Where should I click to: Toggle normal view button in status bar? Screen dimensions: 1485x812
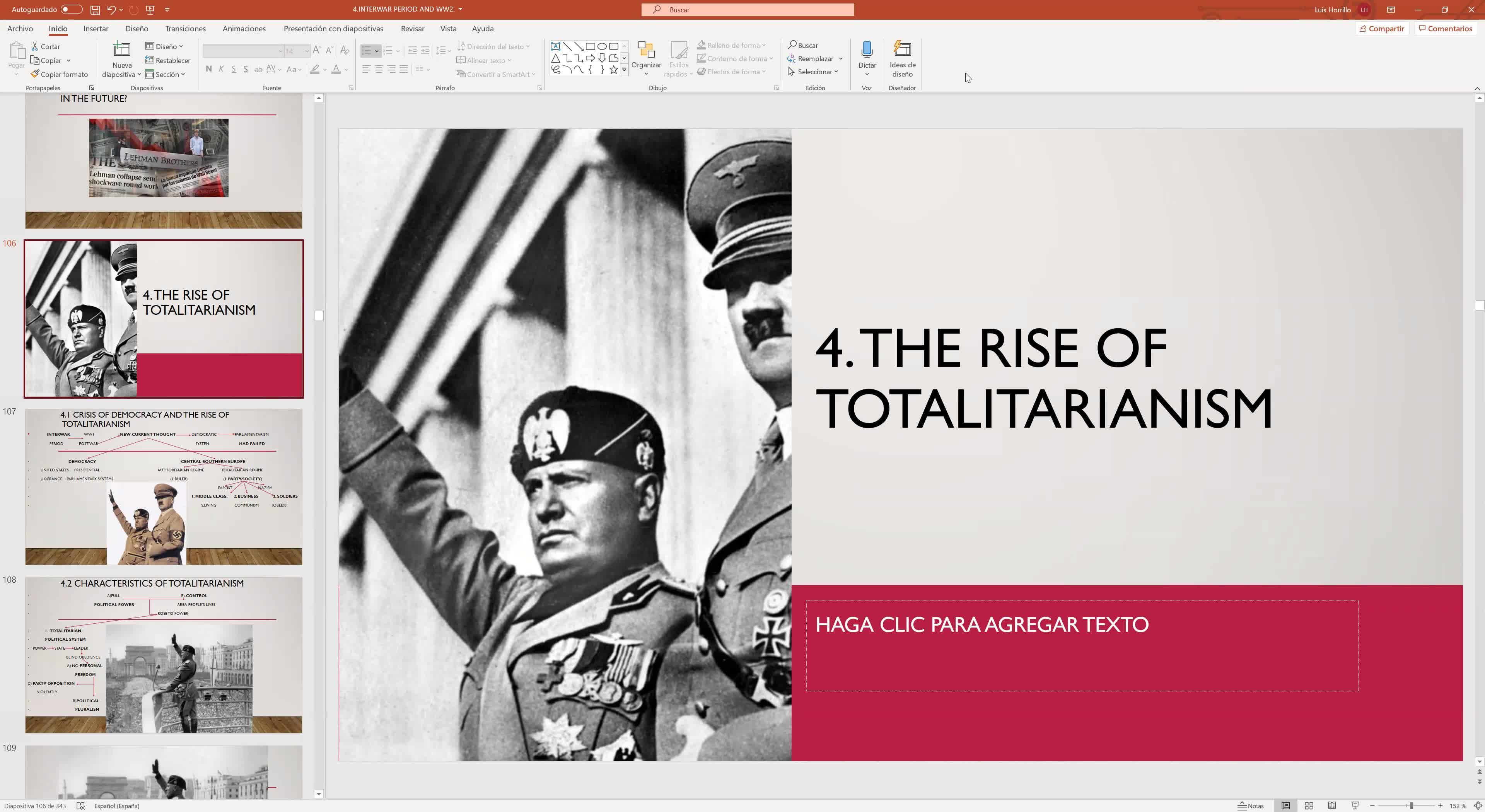[x=1285, y=806]
